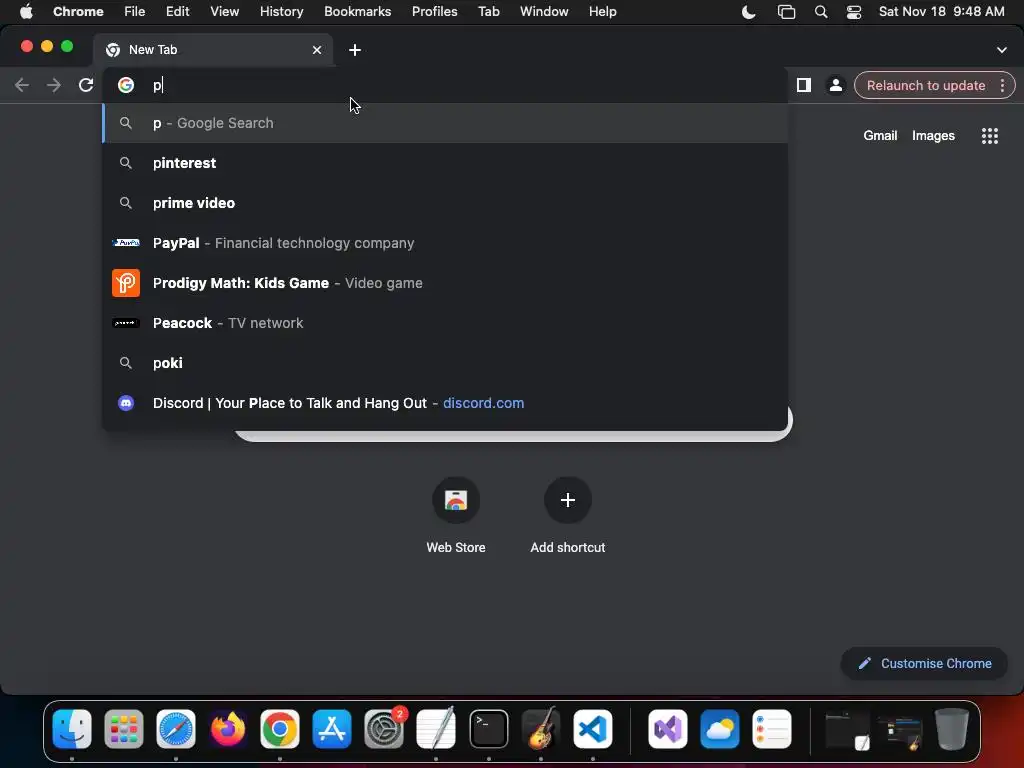Expand the tab search chevron

click(1001, 50)
